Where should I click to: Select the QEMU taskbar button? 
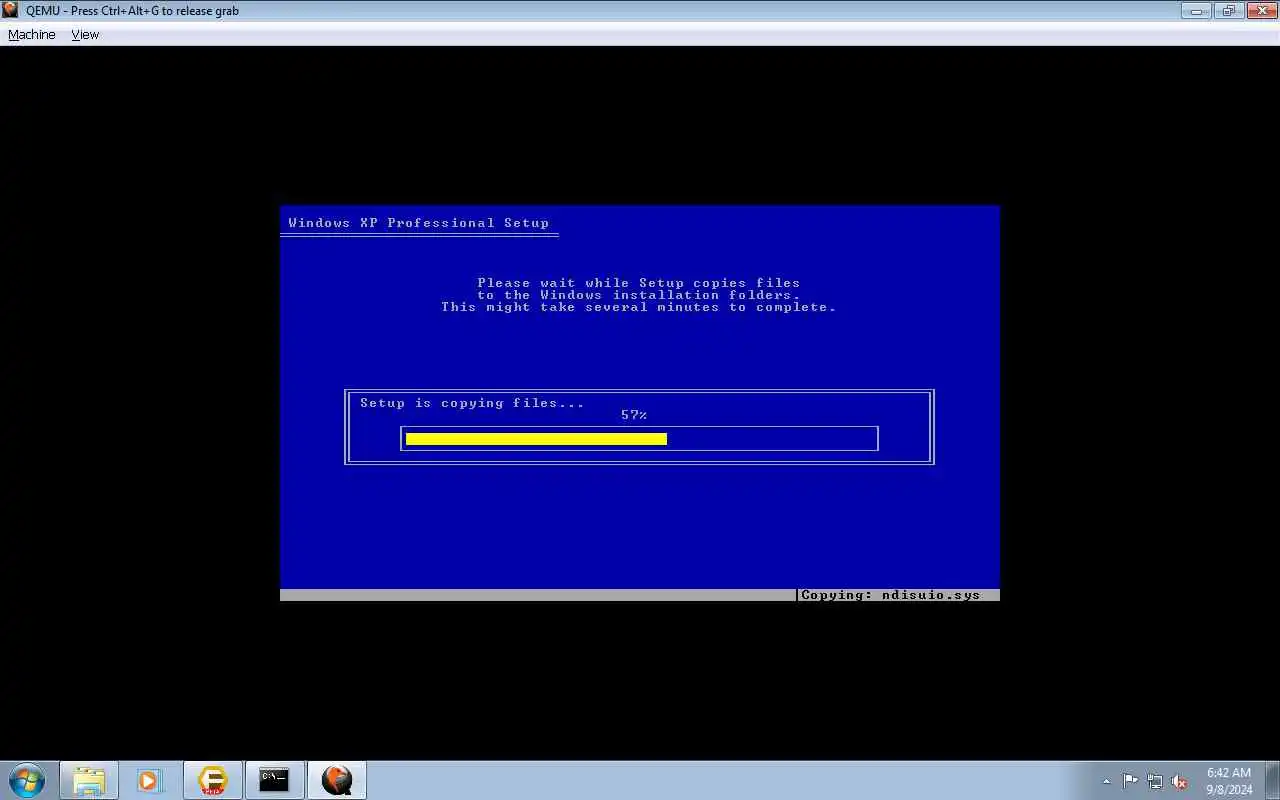(337, 780)
